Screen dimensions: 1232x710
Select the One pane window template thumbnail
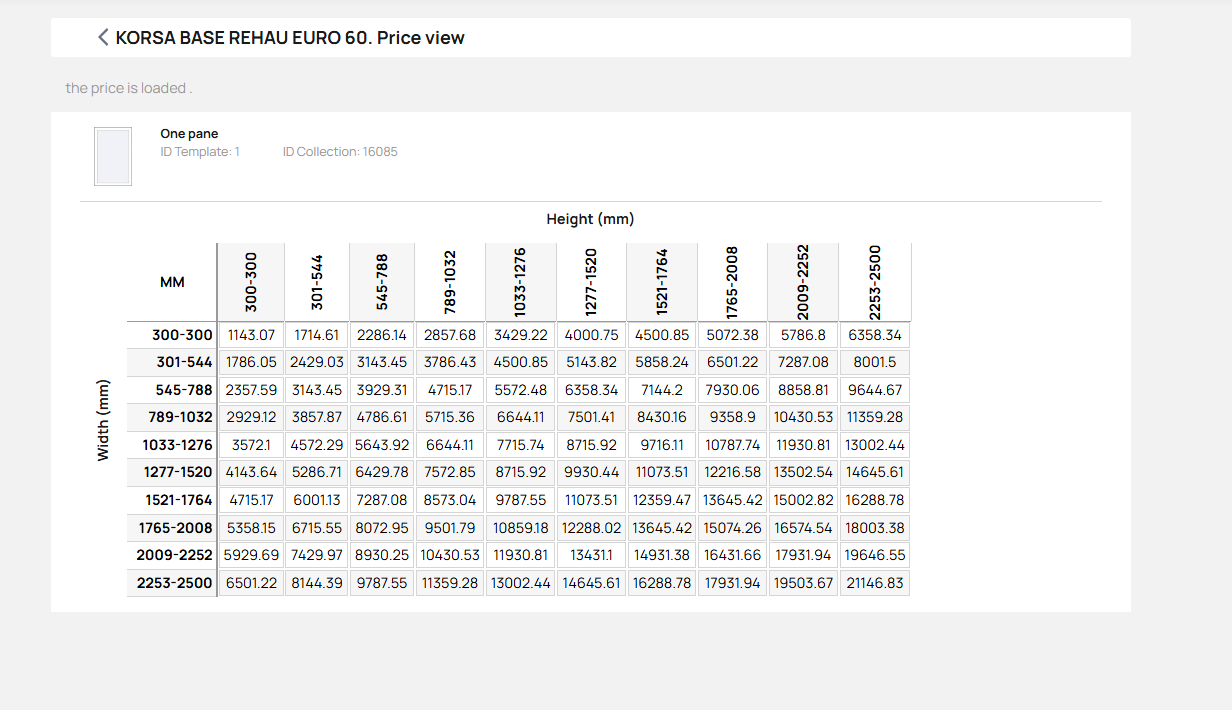(113, 156)
